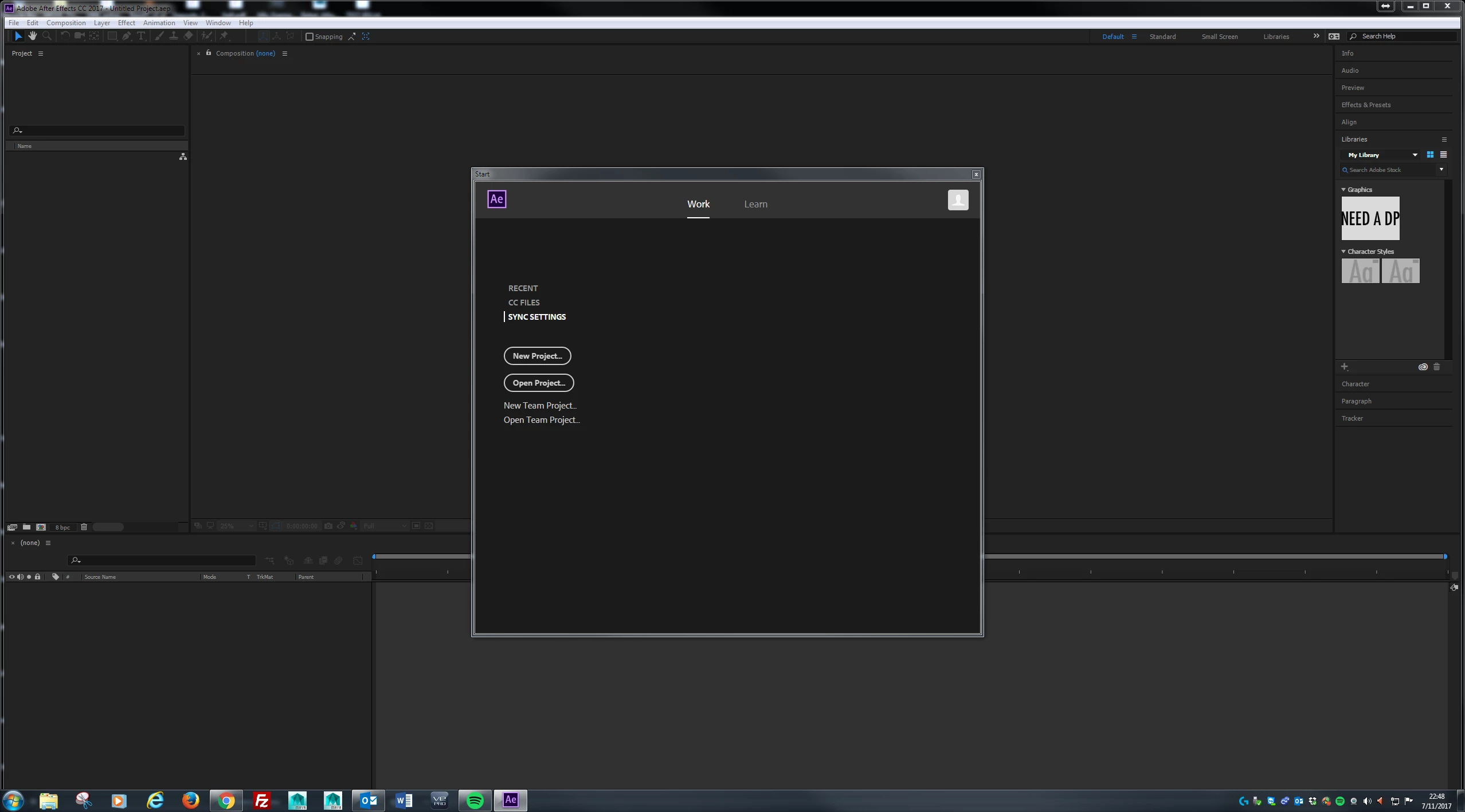Select the Horizontal Type tool

pos(141,36)
